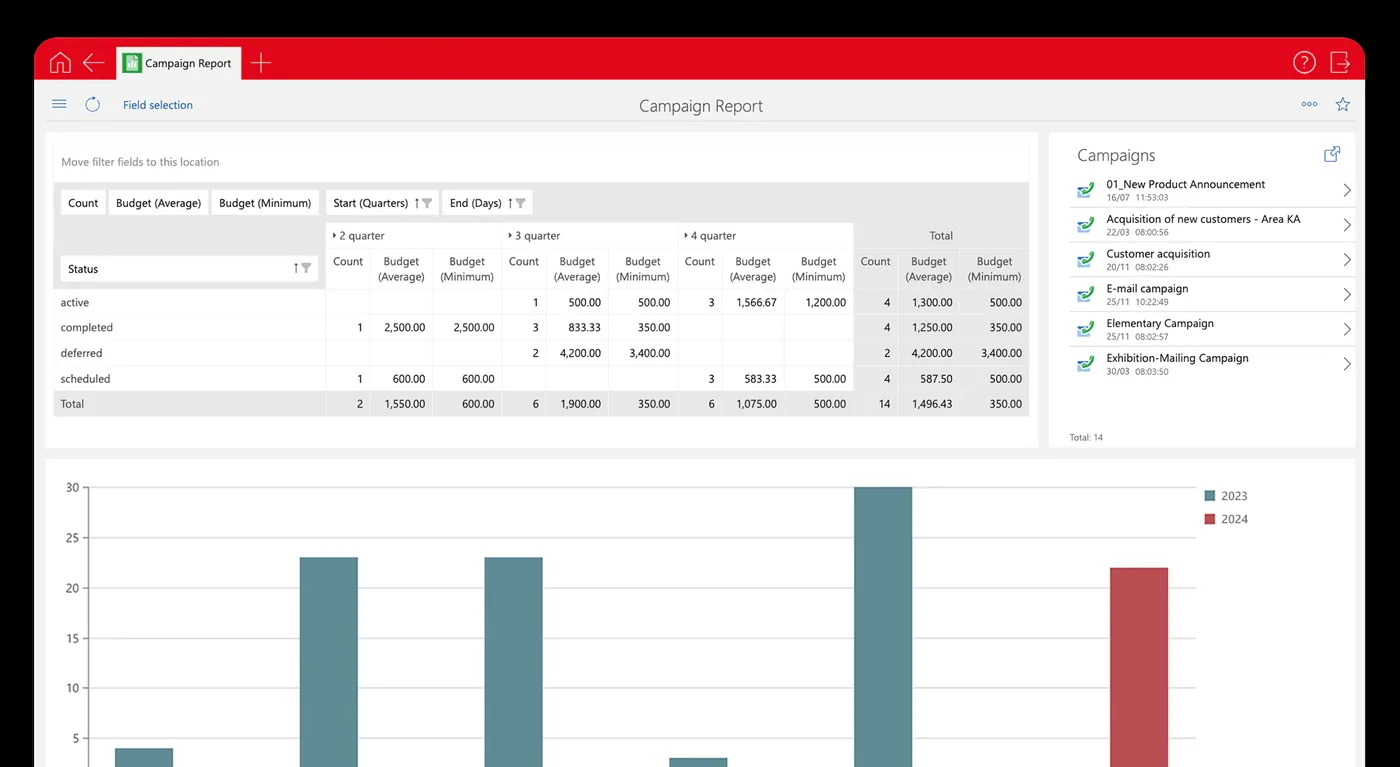Screen dimensions: 1400x767
Task: Click the back arrow icon
Action: (x=94, y=63)
